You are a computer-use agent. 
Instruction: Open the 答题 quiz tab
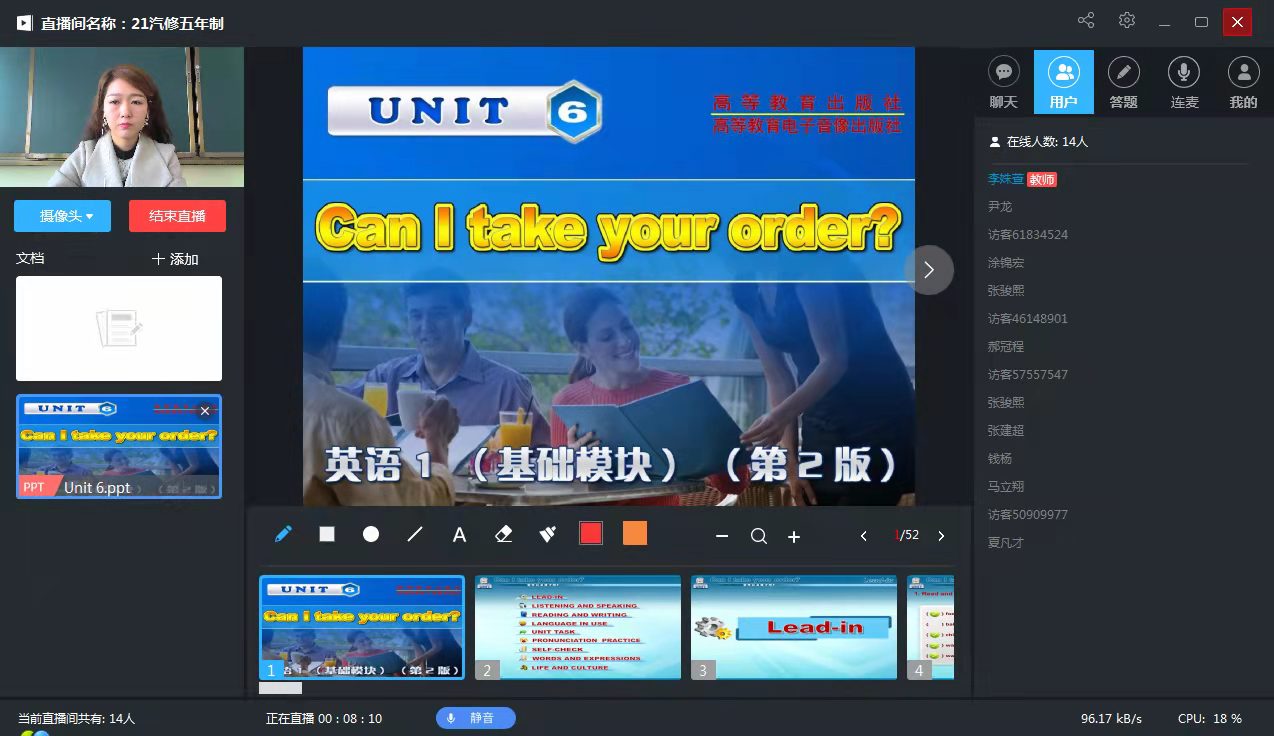[x=1123, y=82]
